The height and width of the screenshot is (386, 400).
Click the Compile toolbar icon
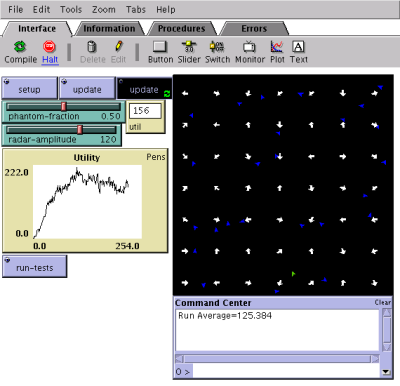tap(20, 47)
